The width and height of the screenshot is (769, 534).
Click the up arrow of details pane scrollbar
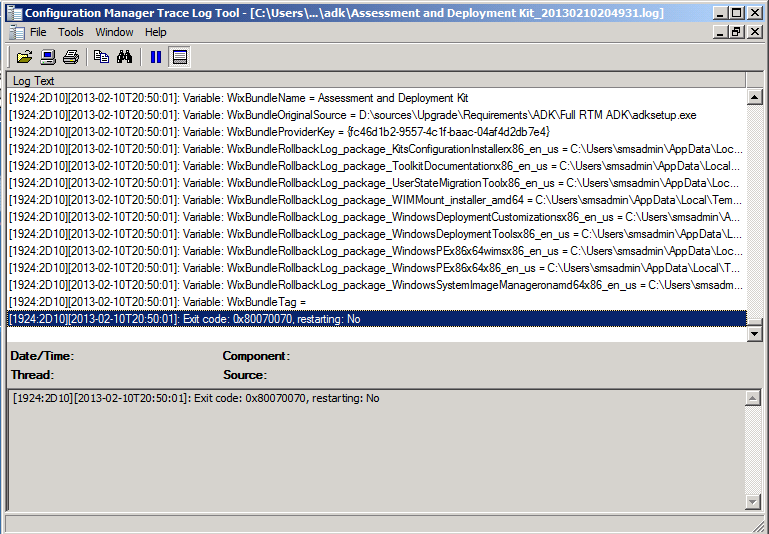click(x=752, y=398)
